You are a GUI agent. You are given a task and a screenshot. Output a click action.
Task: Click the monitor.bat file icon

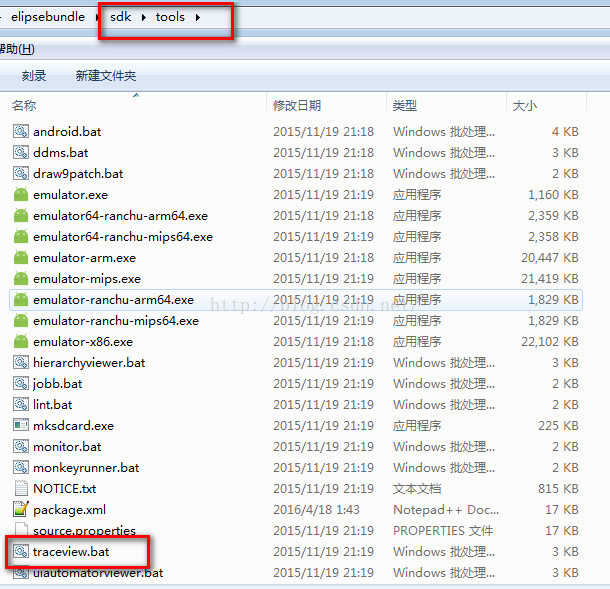(21, 447)
